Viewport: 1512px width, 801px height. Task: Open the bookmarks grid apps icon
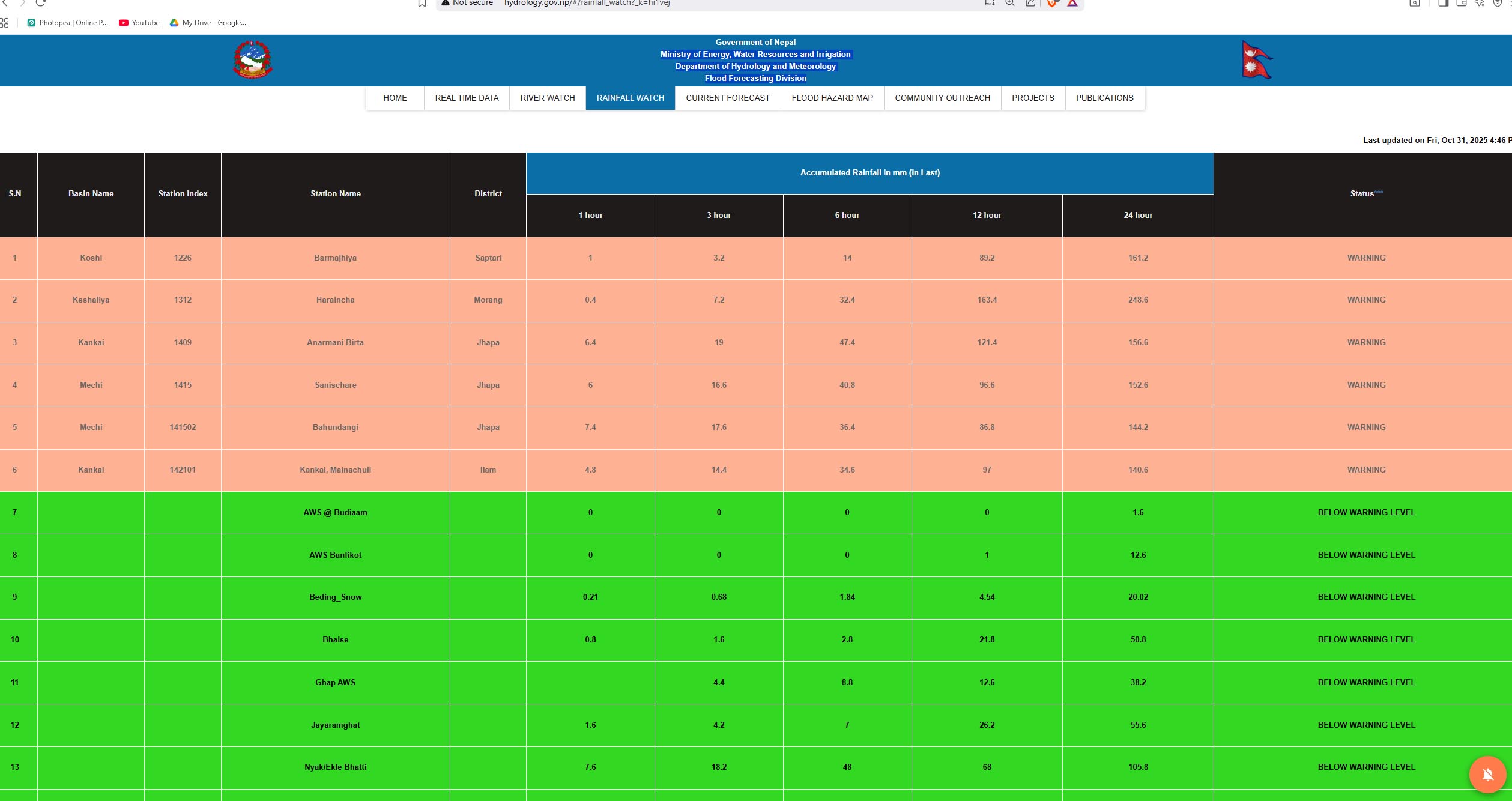tap(5, 23)
